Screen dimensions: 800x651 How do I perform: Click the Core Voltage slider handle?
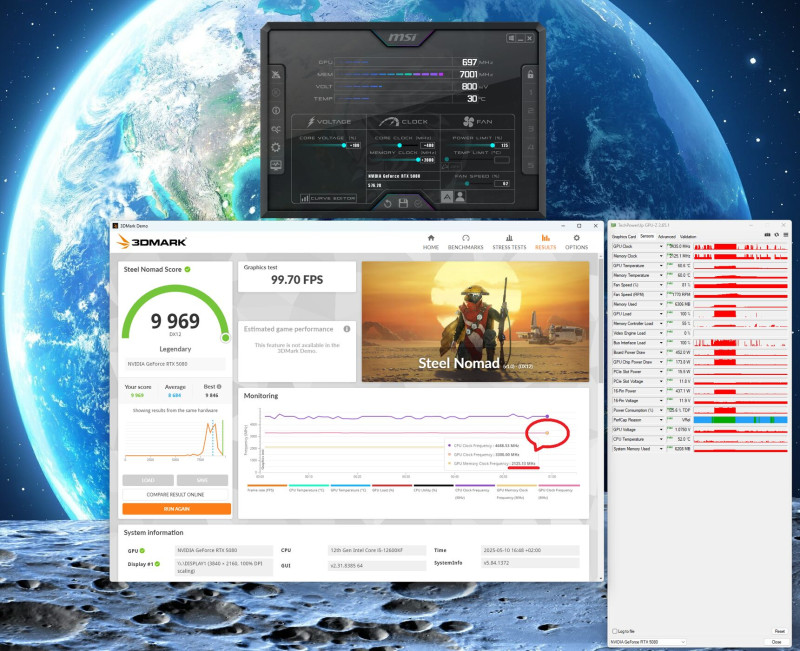click(x=344, y=145)
